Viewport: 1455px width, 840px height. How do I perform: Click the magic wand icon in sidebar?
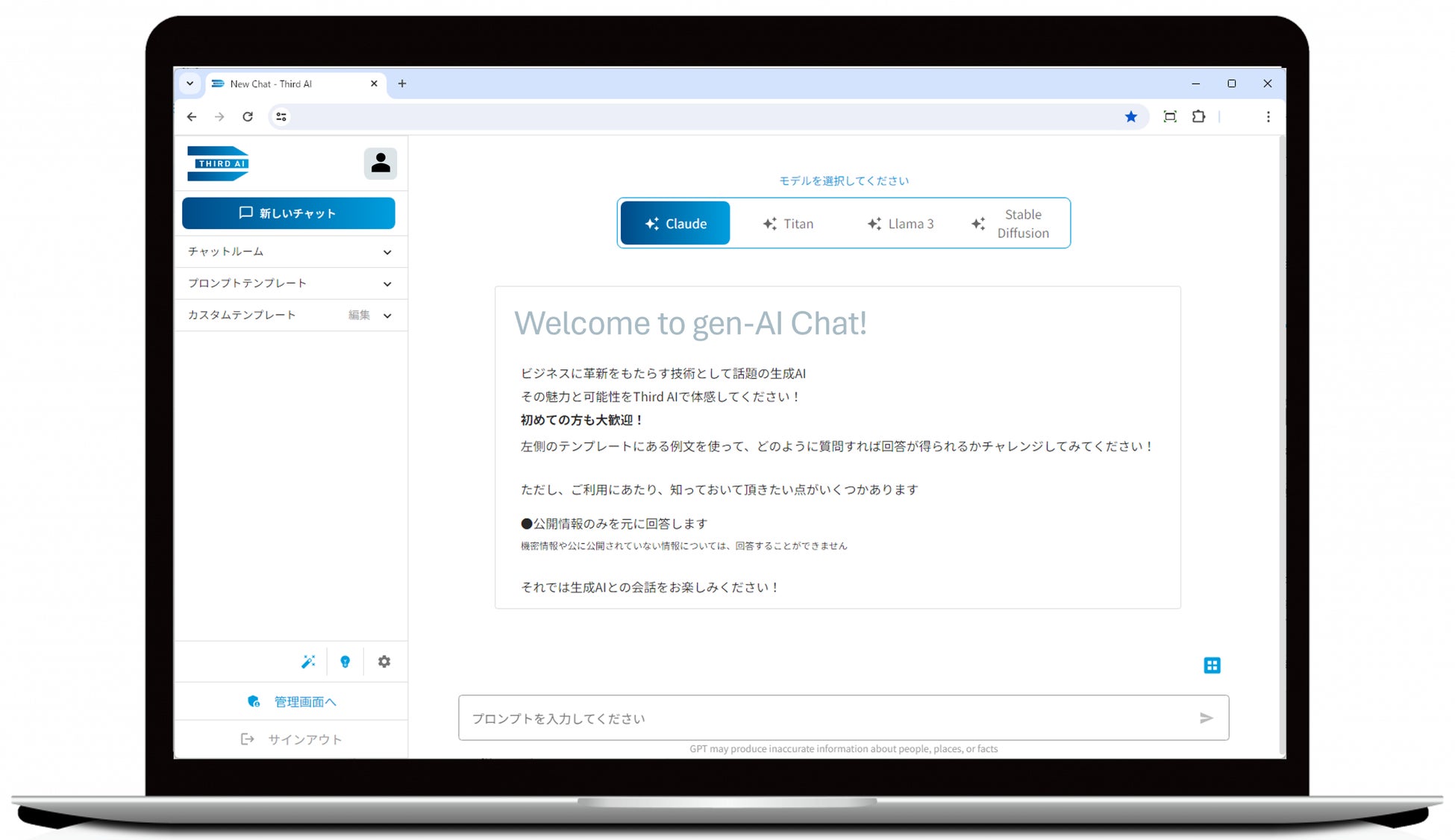308,662
